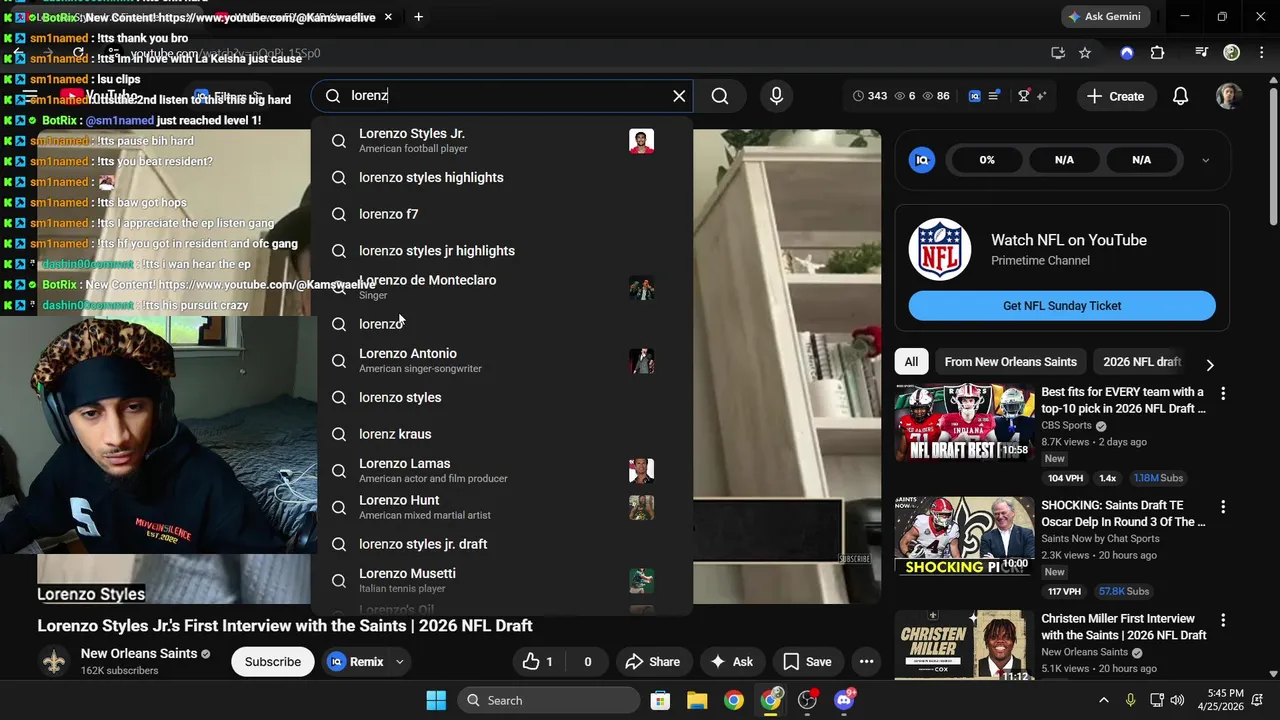Open Windows Start menu
1280x720 pixels.
[x=436, y=700]
